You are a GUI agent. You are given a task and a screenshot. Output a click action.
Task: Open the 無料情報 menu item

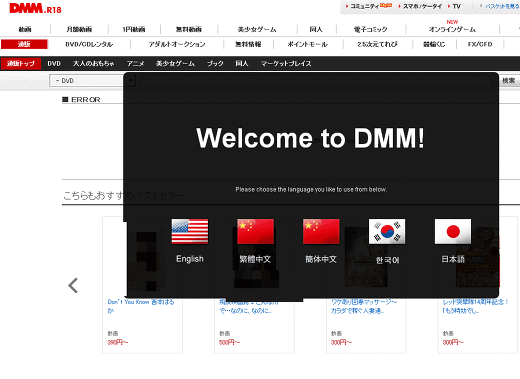click(x=248, y=44)
